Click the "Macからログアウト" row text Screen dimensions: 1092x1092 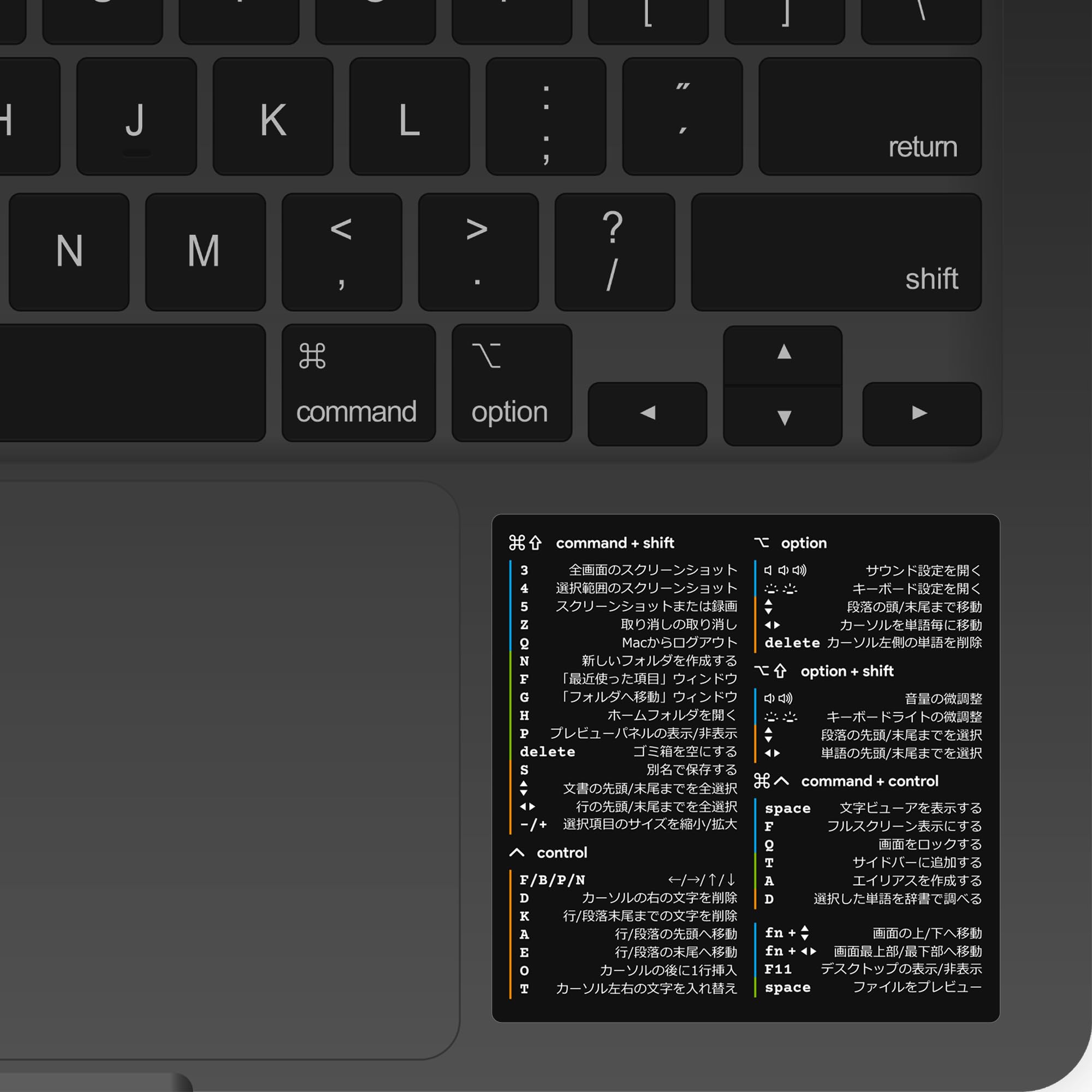tap(679, 643)
